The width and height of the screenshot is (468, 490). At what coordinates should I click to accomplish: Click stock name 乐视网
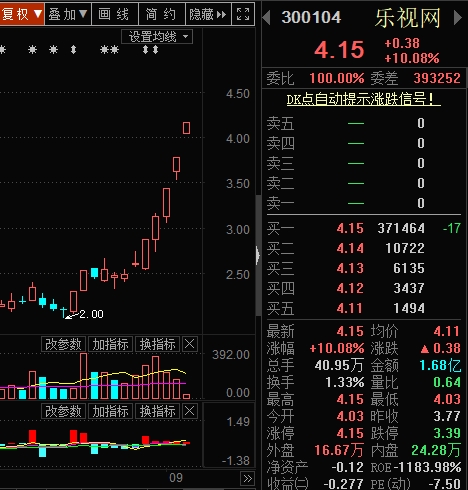coord(408,18)
